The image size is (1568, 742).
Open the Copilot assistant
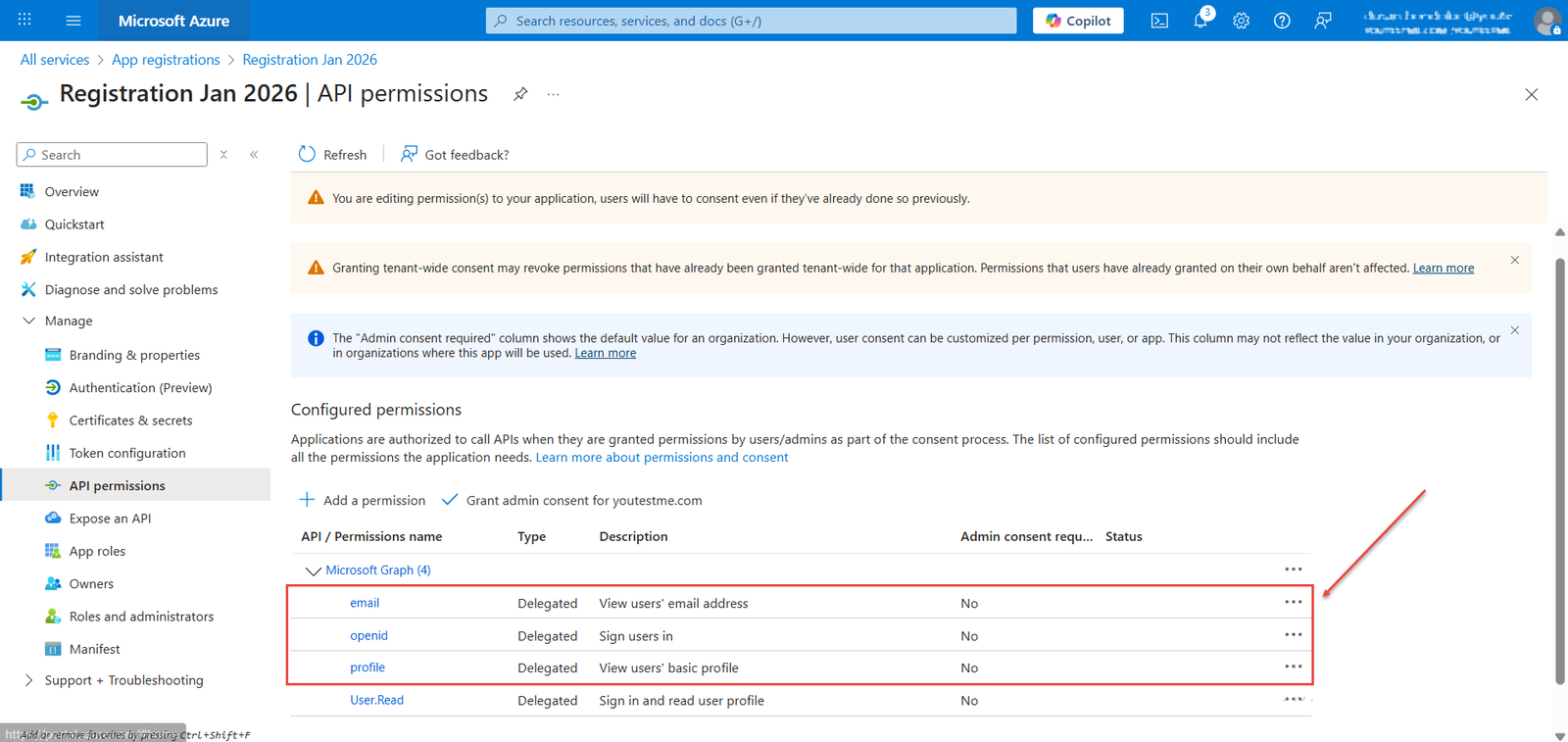pyautogui.click(x=1078, y=21)
